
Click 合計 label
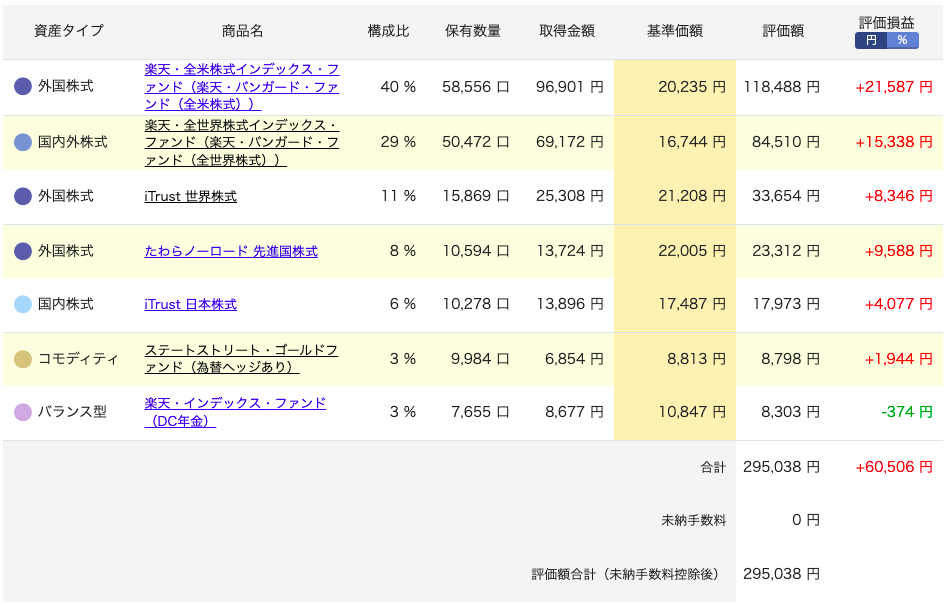pos(713,467)
